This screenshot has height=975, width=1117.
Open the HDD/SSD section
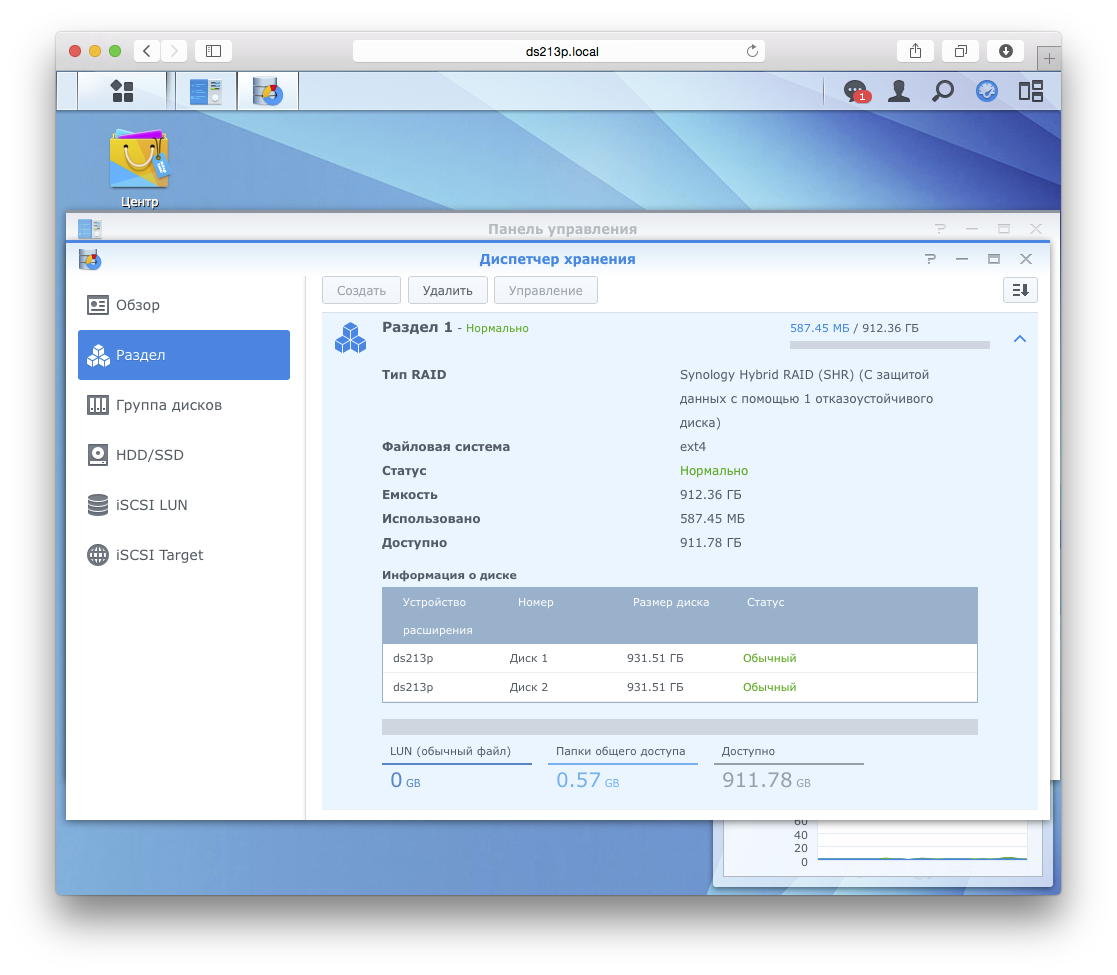(184, 454)
